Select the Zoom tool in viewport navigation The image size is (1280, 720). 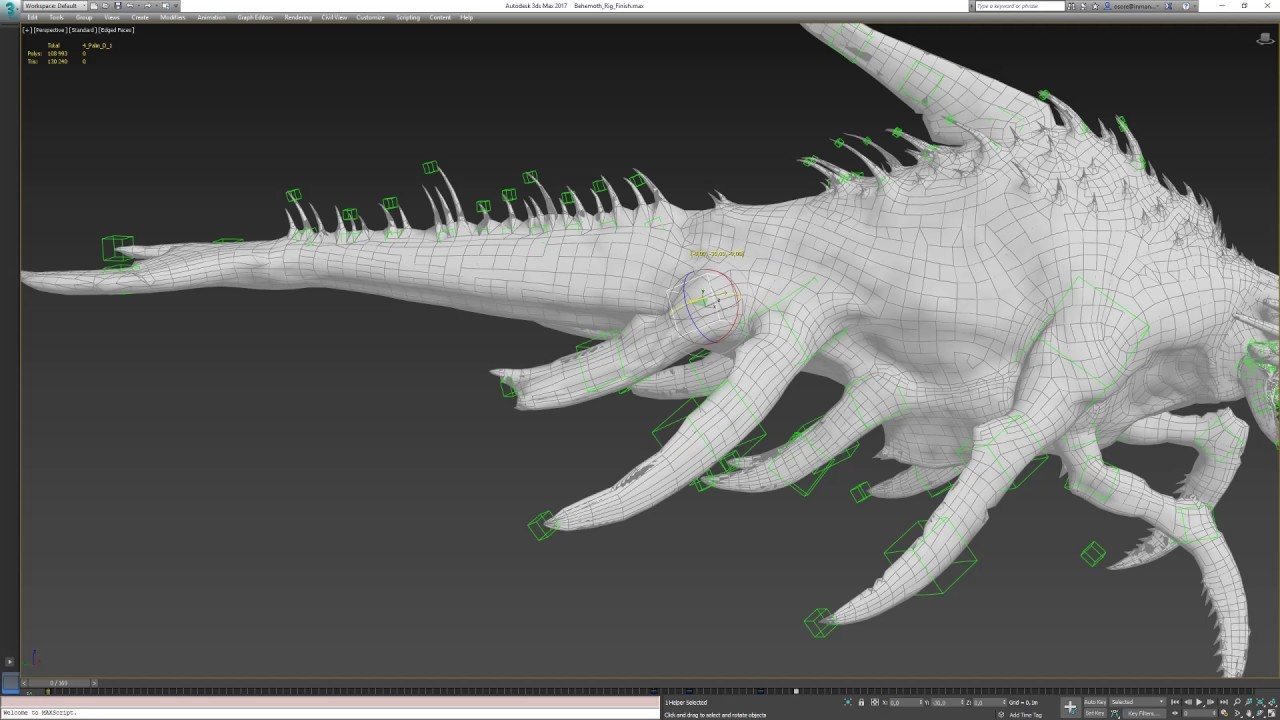pos(1237,701)
